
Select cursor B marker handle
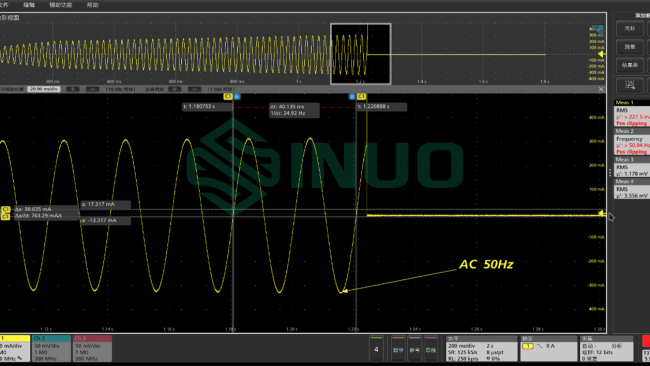(352, 97)
